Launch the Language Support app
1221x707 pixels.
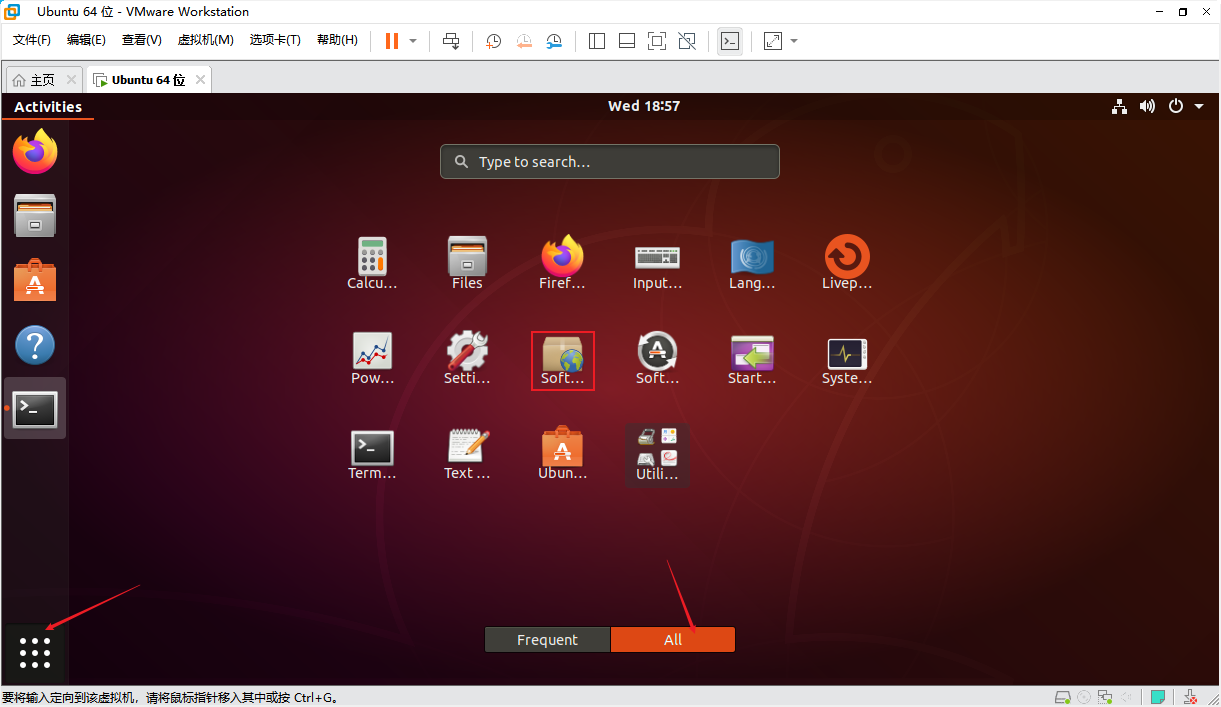pos(752,264)
